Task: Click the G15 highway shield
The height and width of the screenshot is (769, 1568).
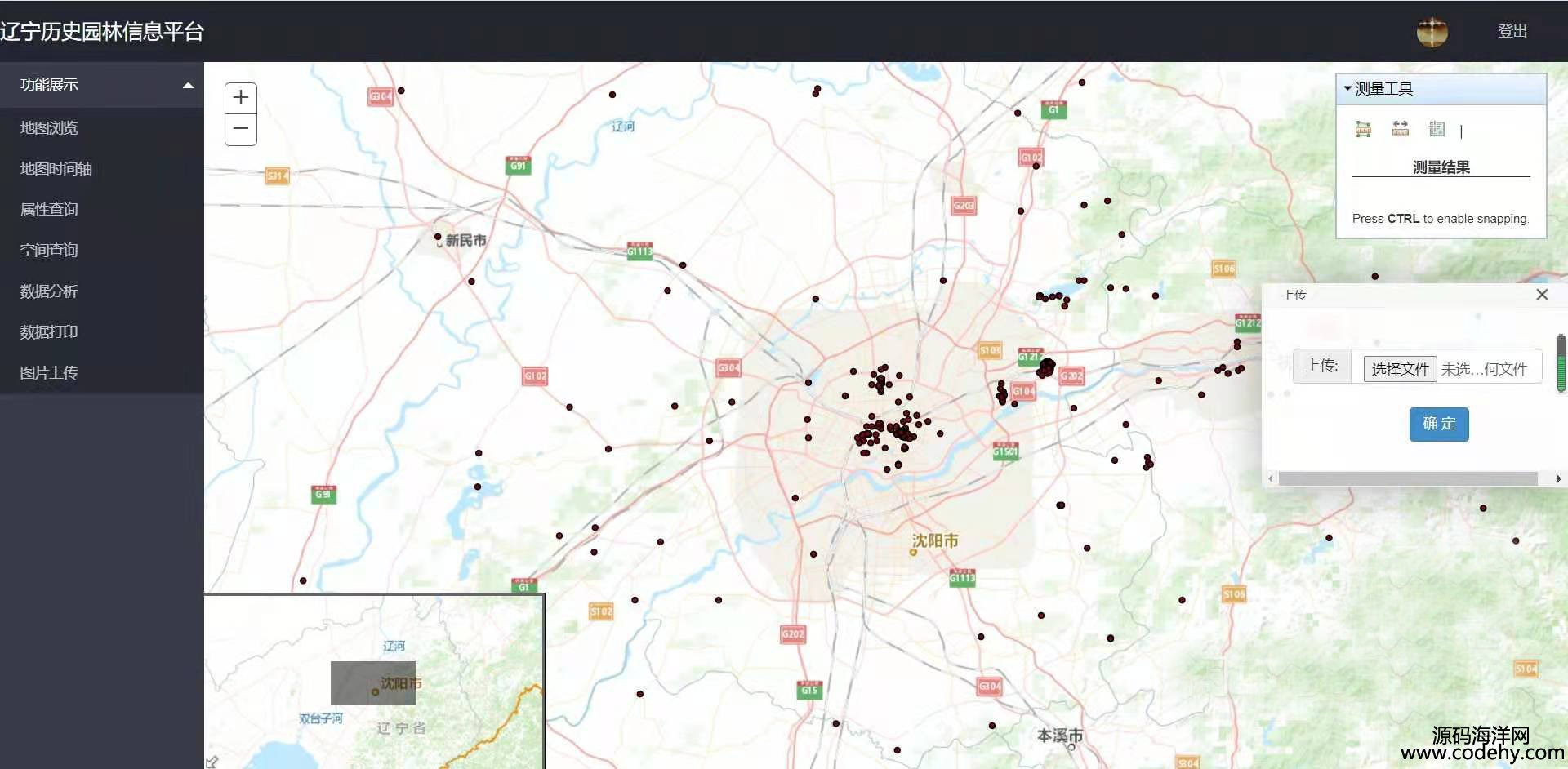Action: pyautogui.click(x=809, y=690)
